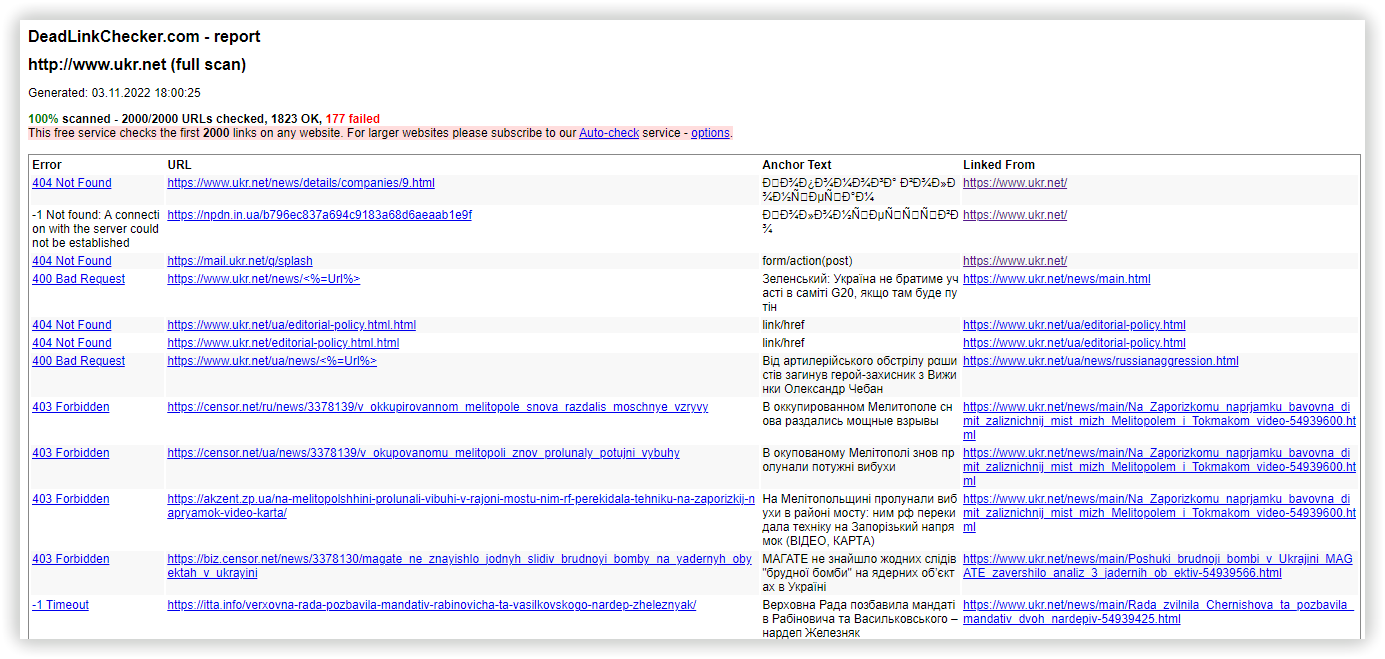Click the DeadLinkChecker.com - report title
The height and width of the screenshot is (659, 1385).
point(144,37)
